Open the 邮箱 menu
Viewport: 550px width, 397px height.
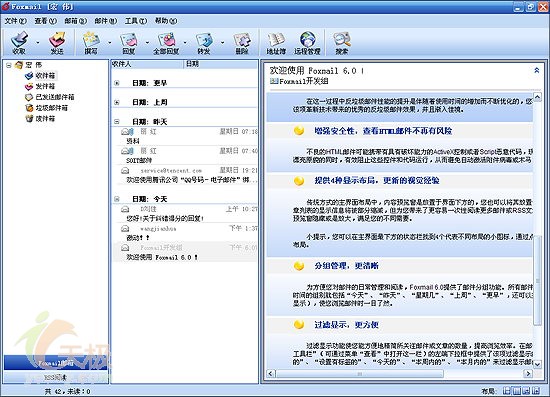click(76, 21)
